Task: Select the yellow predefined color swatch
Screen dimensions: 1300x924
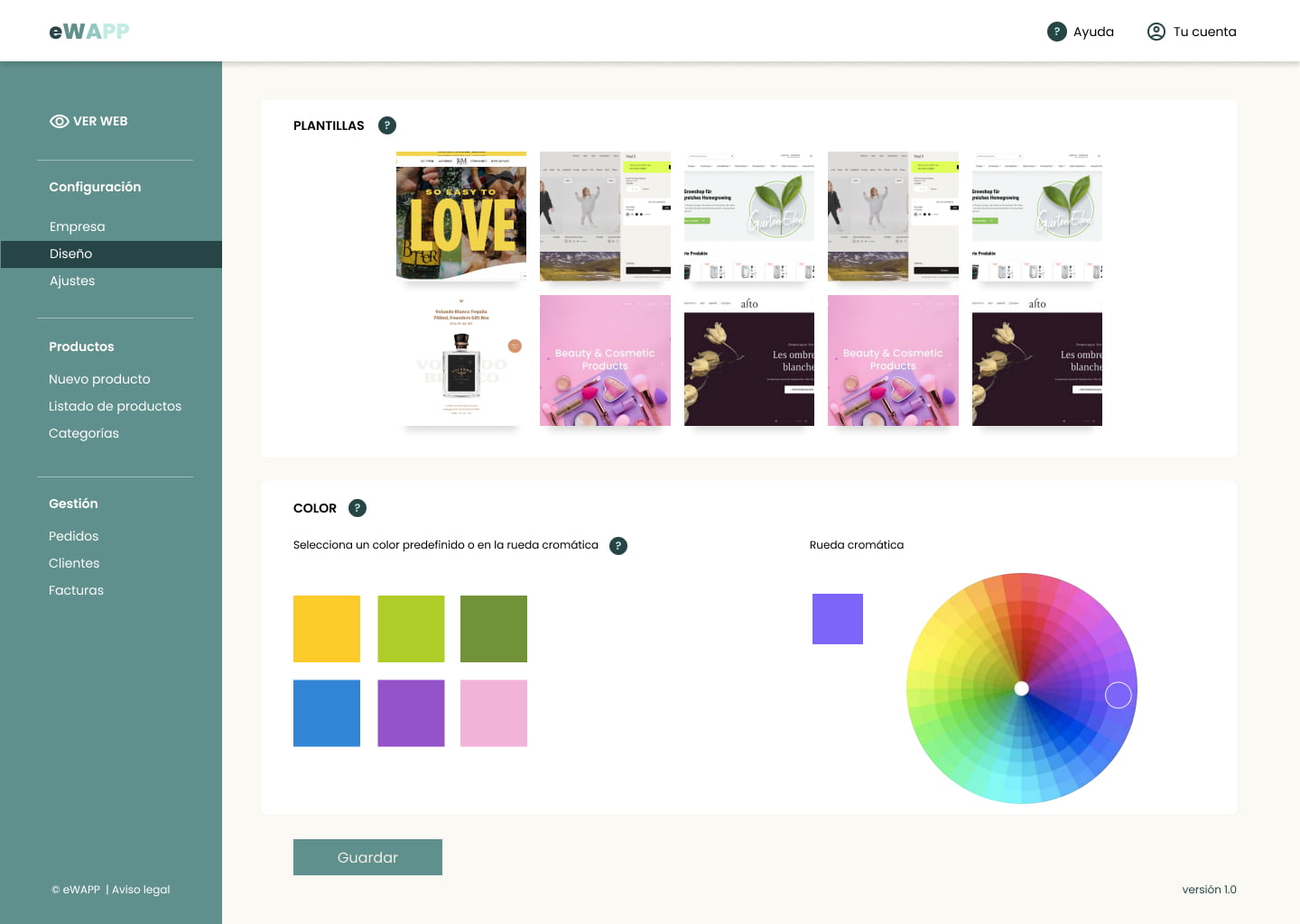Action: 327,629
